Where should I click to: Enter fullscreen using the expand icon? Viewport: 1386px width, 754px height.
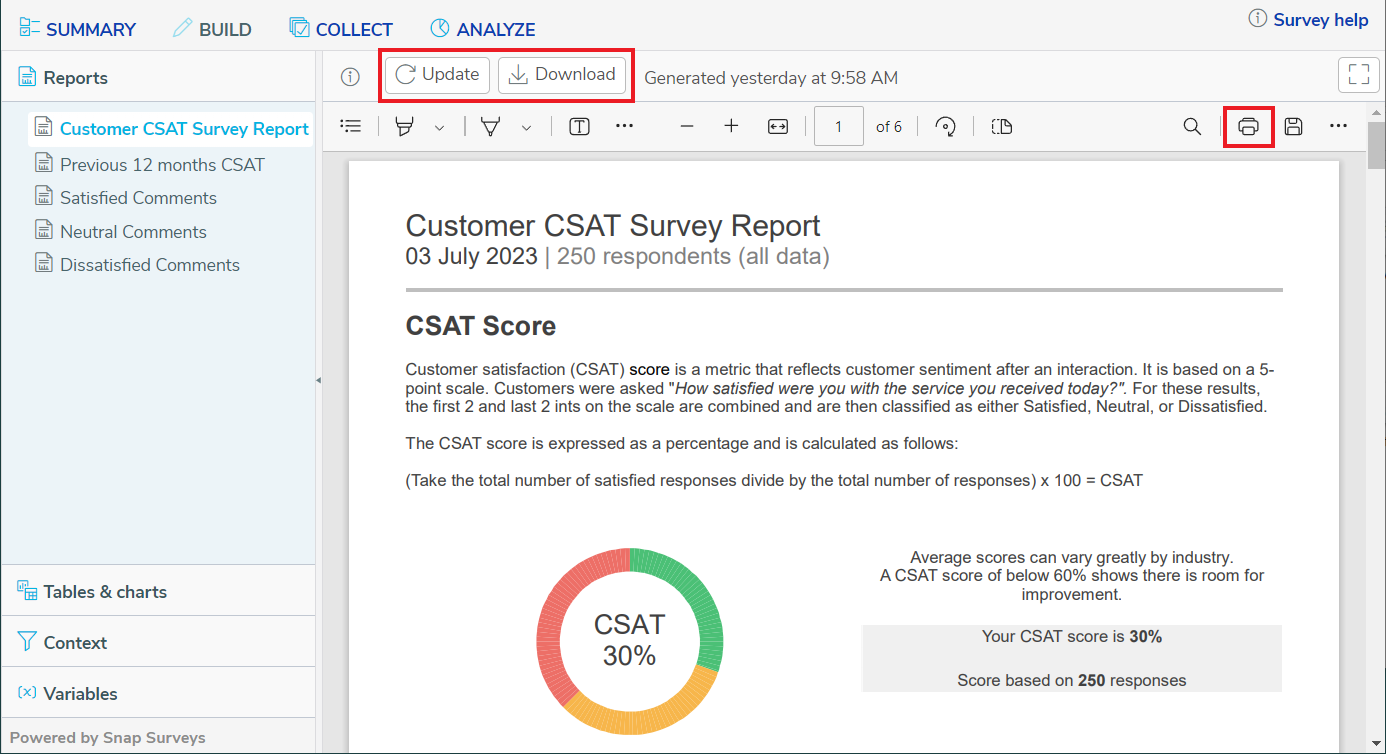(x=1358, y=75)
